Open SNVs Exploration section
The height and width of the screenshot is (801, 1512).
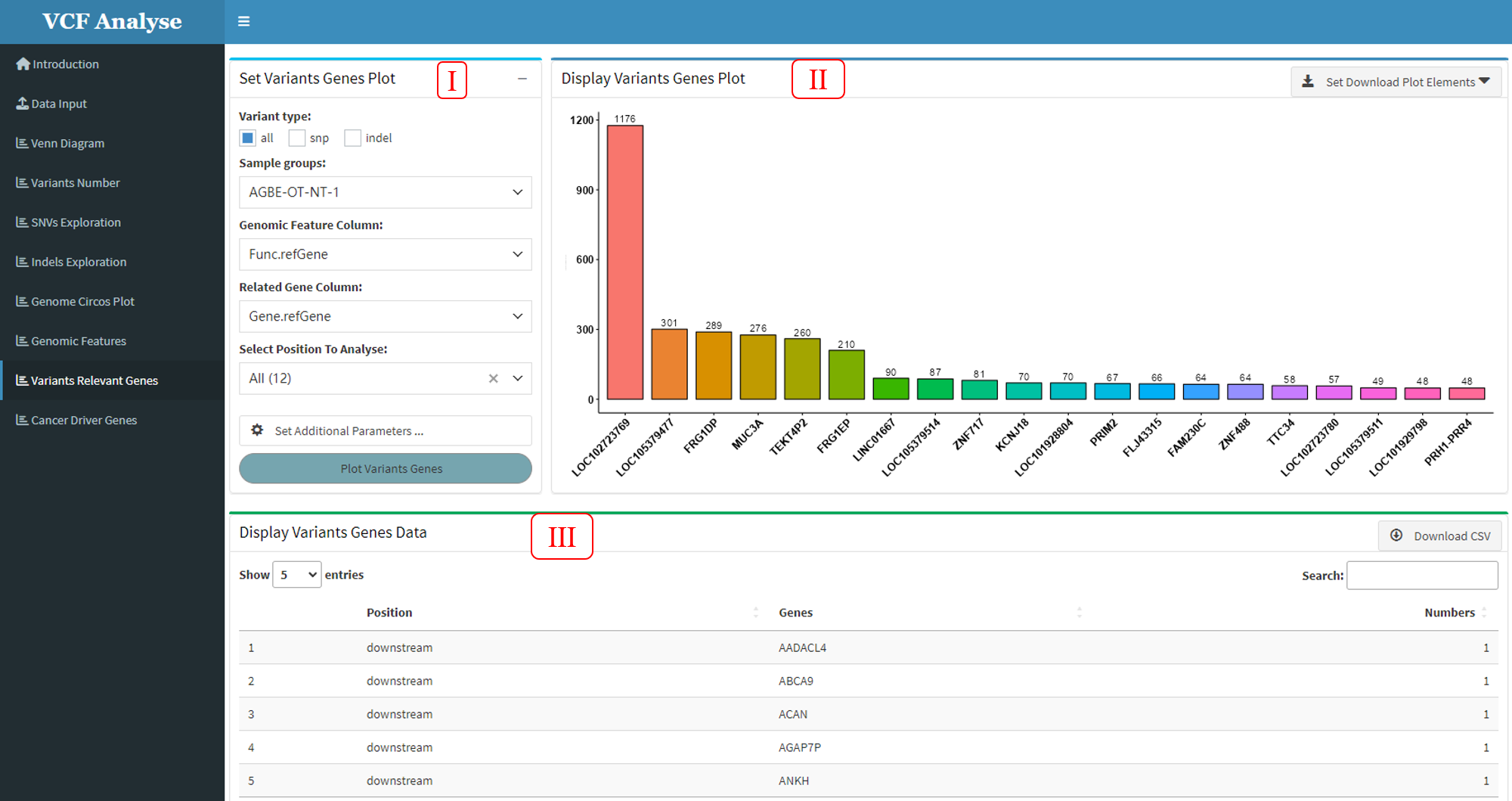[76, 222]
